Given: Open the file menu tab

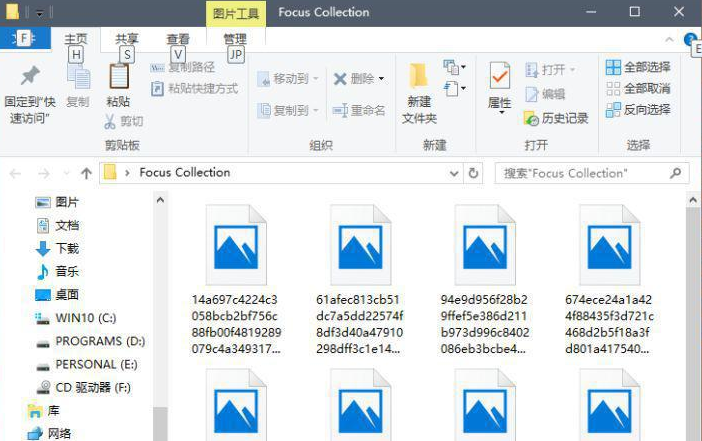Looking at the screenshot, I should coord(25,38).
